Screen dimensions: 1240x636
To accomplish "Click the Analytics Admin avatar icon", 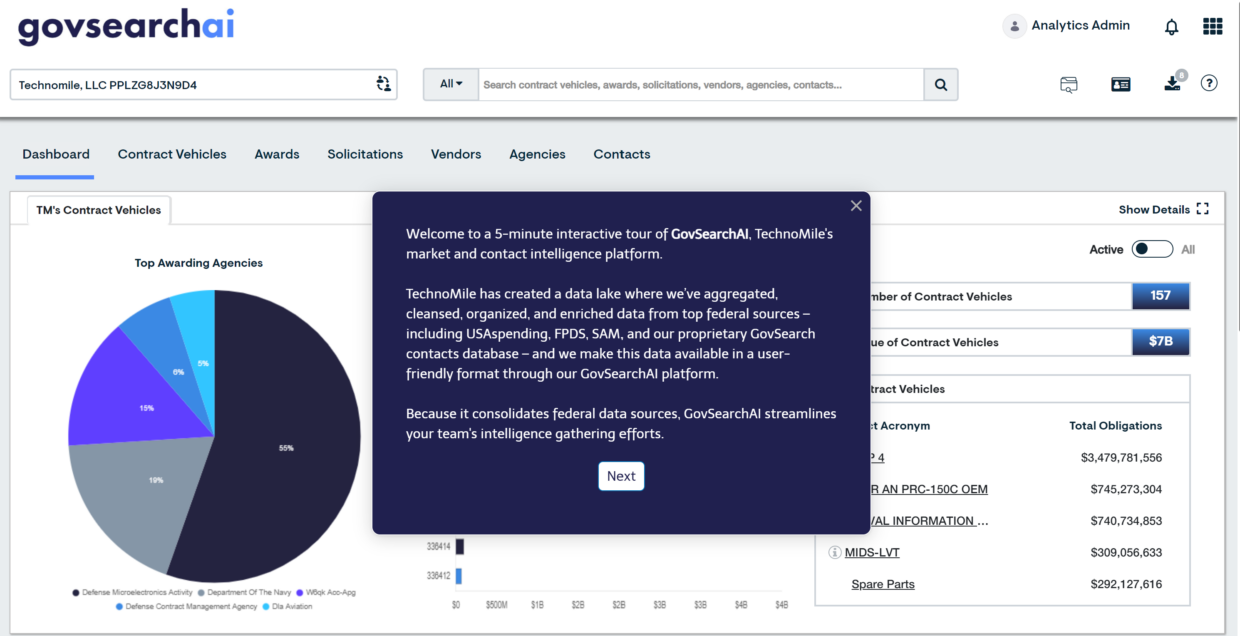I will (x=1014, y=26).
